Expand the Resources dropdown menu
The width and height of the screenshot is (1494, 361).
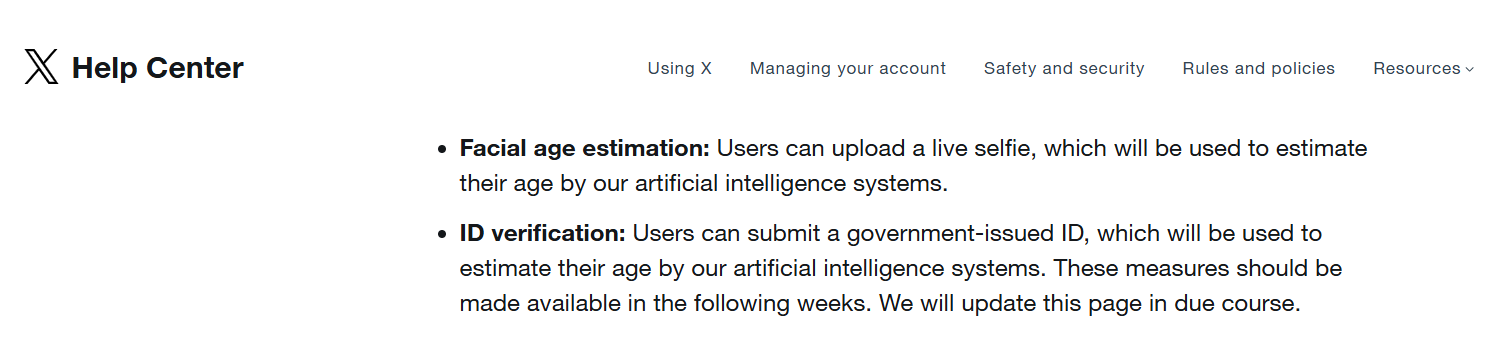pos(1423,69)
